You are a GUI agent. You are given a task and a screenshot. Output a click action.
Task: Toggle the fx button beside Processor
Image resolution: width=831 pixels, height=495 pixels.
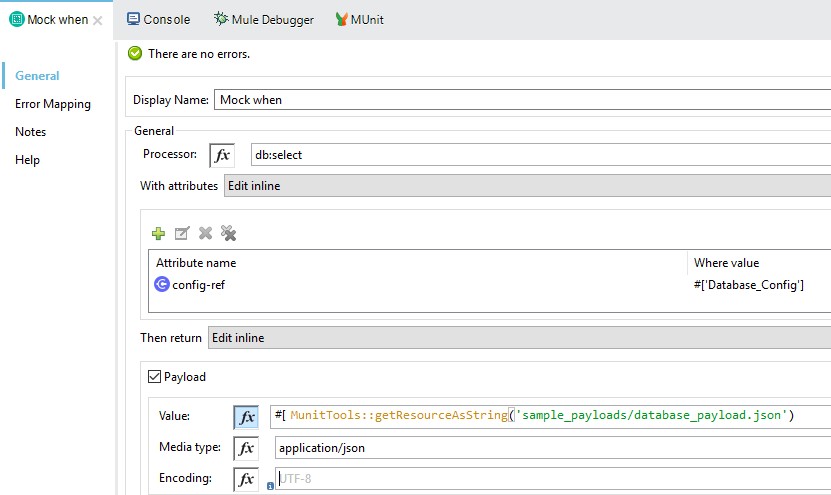click(x=222, y=155)
